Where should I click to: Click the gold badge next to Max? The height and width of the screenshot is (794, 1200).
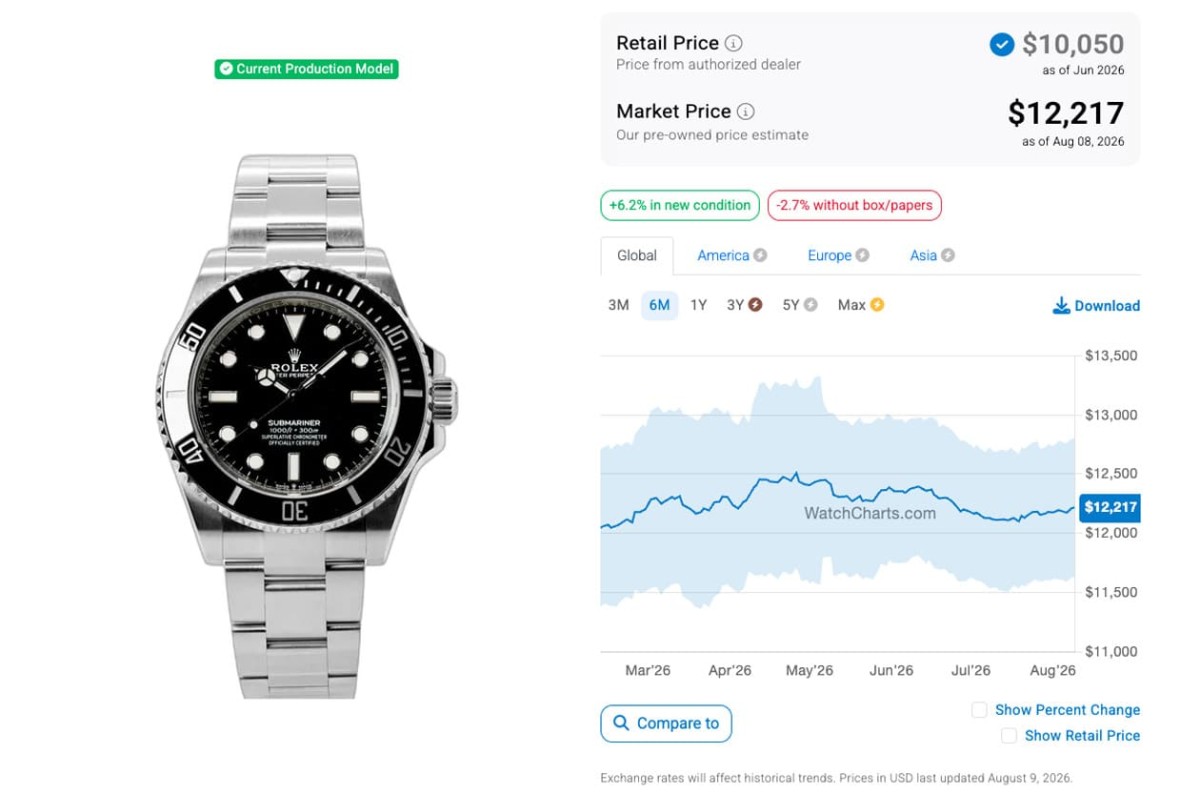pos(877,305)
